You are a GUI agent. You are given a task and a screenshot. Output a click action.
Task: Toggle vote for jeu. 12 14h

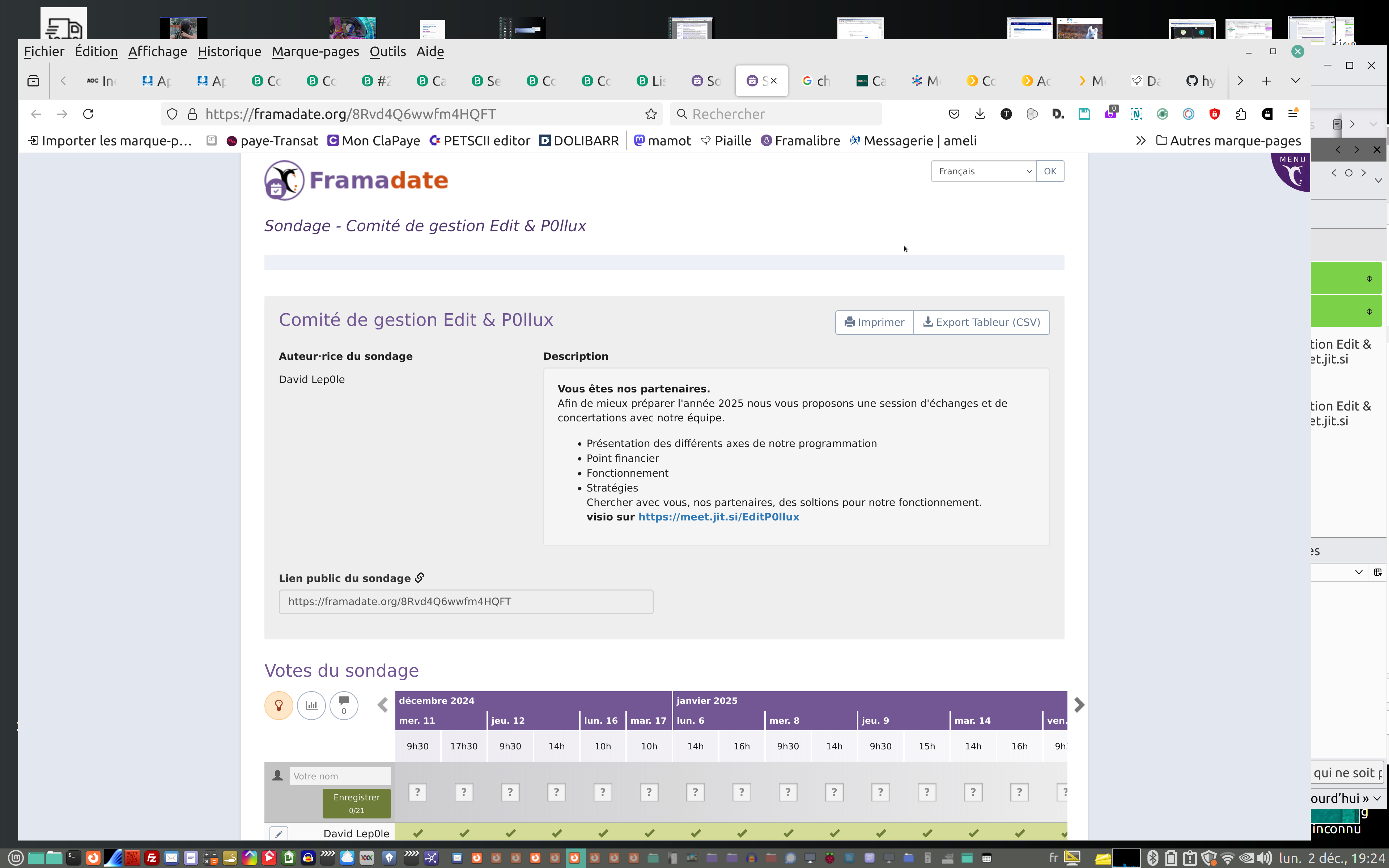coord(556,792)
